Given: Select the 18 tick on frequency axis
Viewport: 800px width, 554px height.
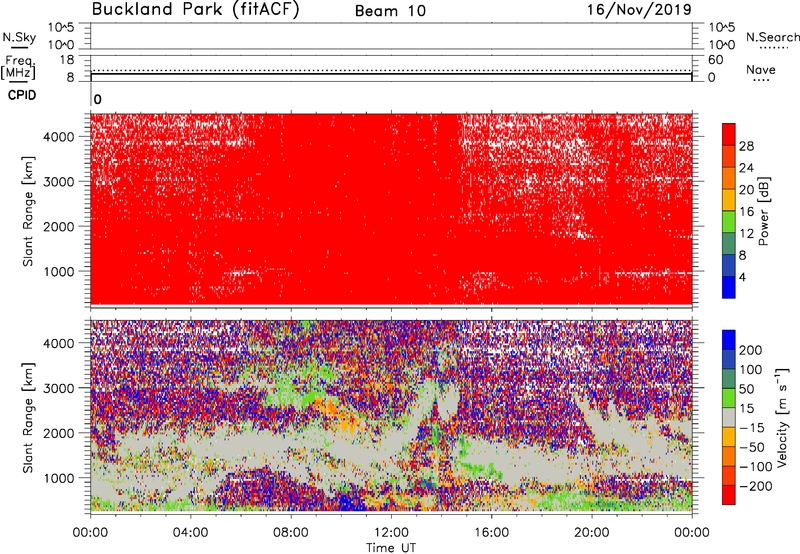Looking at the screenshot, I should pyautogui.click(x=67, y=60).
